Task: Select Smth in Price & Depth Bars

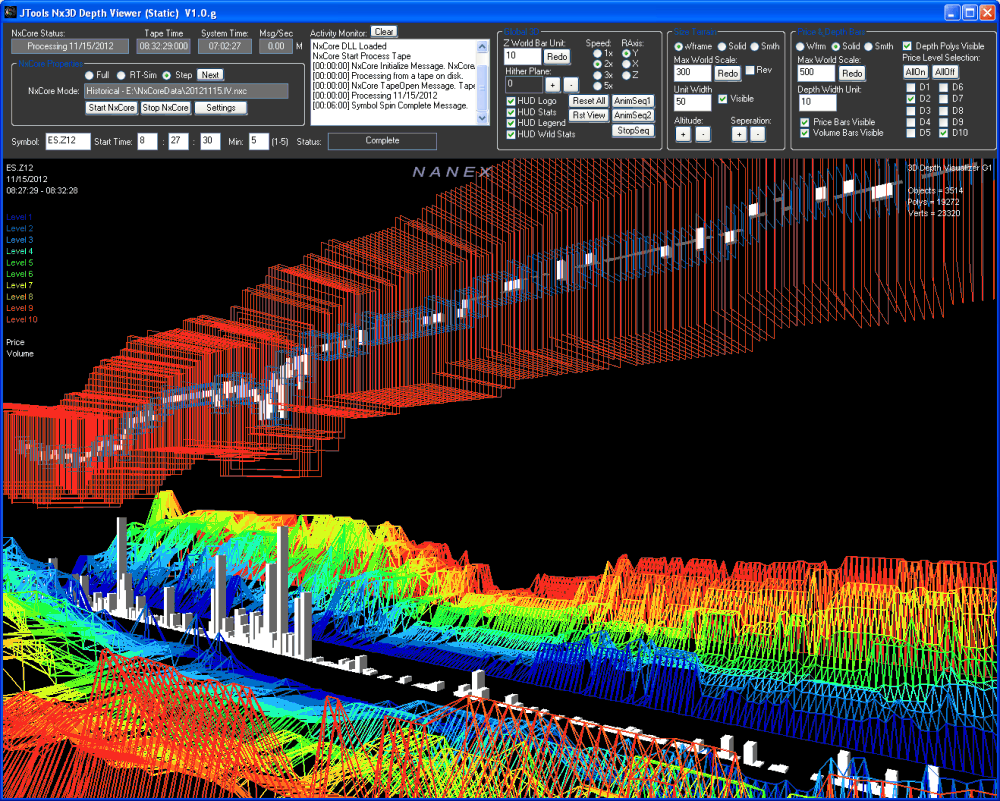Action: pyautogui.click(x=867, y=47)
